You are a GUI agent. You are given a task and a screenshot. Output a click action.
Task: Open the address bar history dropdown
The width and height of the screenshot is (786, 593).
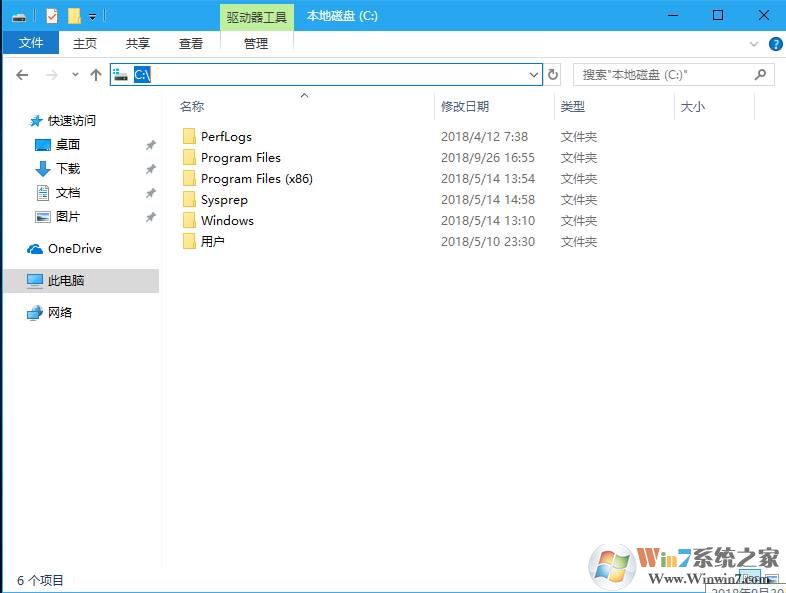coord(533,75)
